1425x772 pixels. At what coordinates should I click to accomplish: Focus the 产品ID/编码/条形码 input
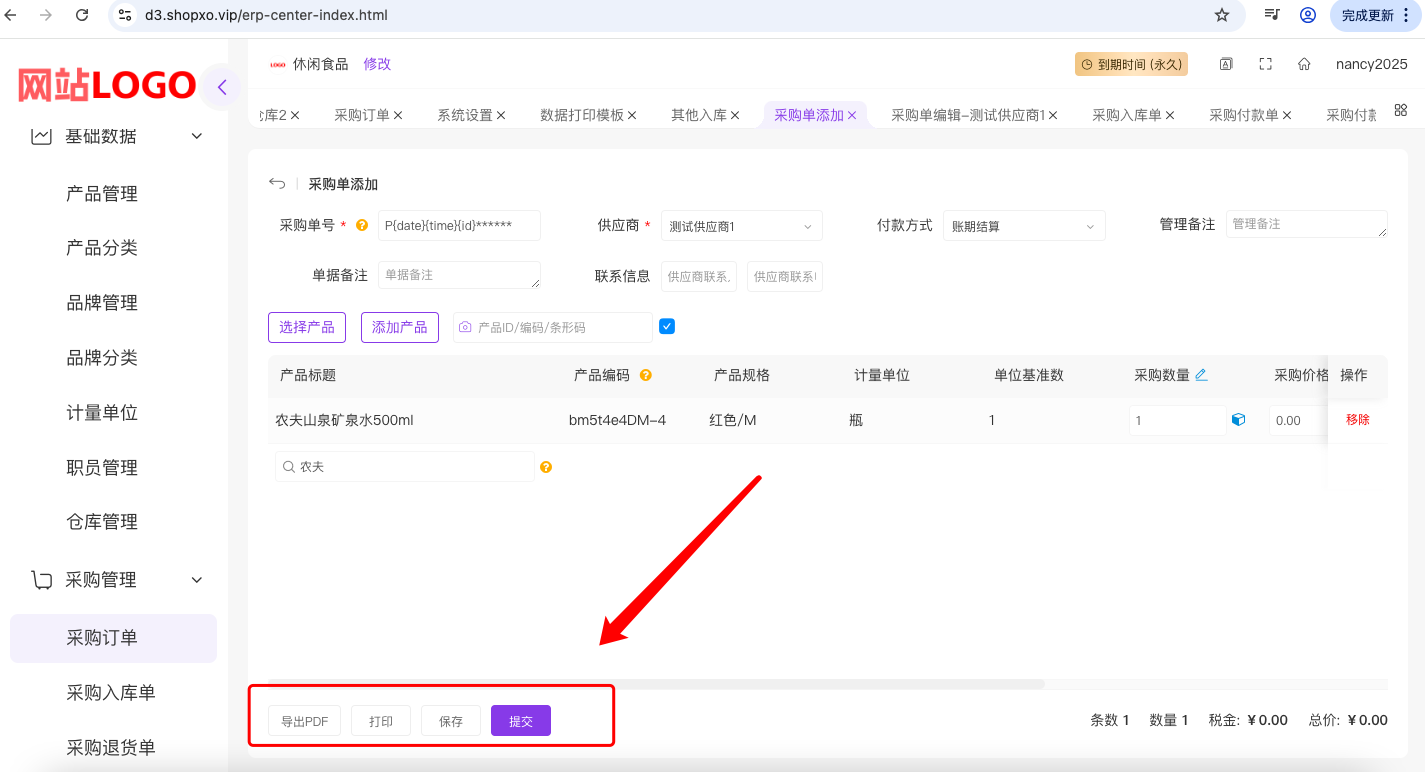click(x=553, y=327)
